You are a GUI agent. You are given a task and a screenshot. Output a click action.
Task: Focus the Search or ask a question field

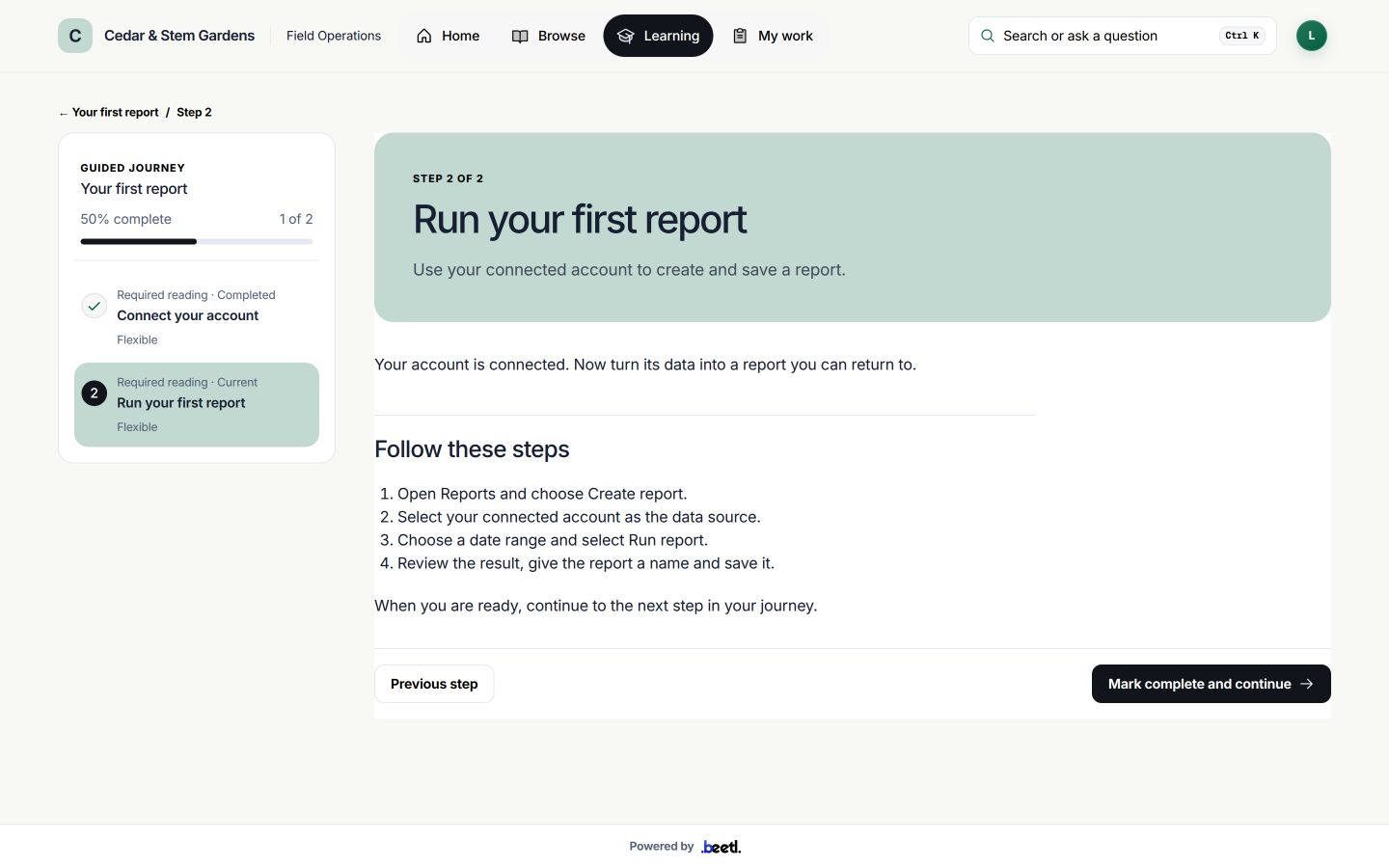tap(1123, 36)
